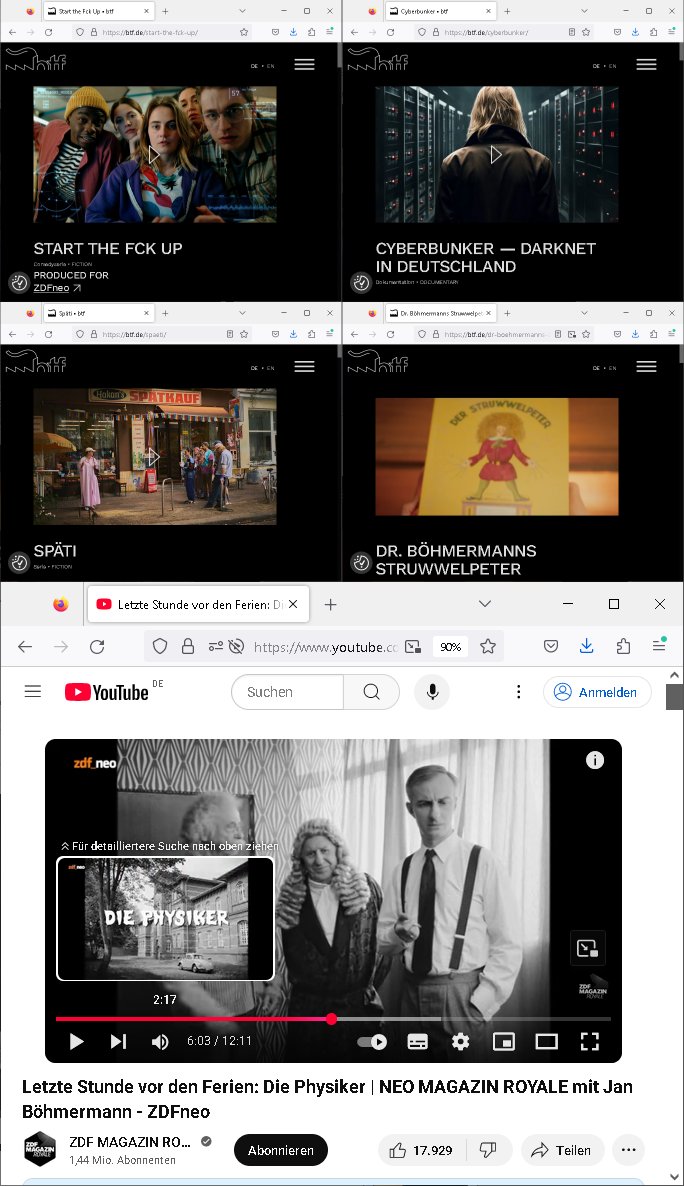Screen dimensions: 684x1186
Task: Click the YouTube search input field
Action: click(x=288, y=692)
